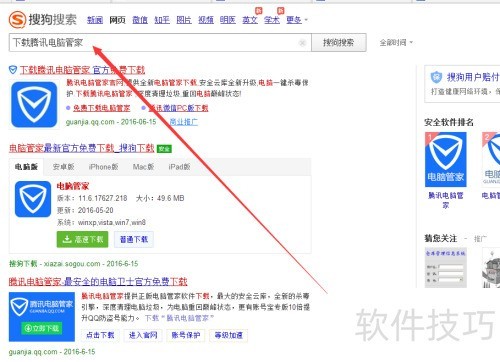Select the iPad版 tab
Screen dimensions: 500x362
(179, 167)
